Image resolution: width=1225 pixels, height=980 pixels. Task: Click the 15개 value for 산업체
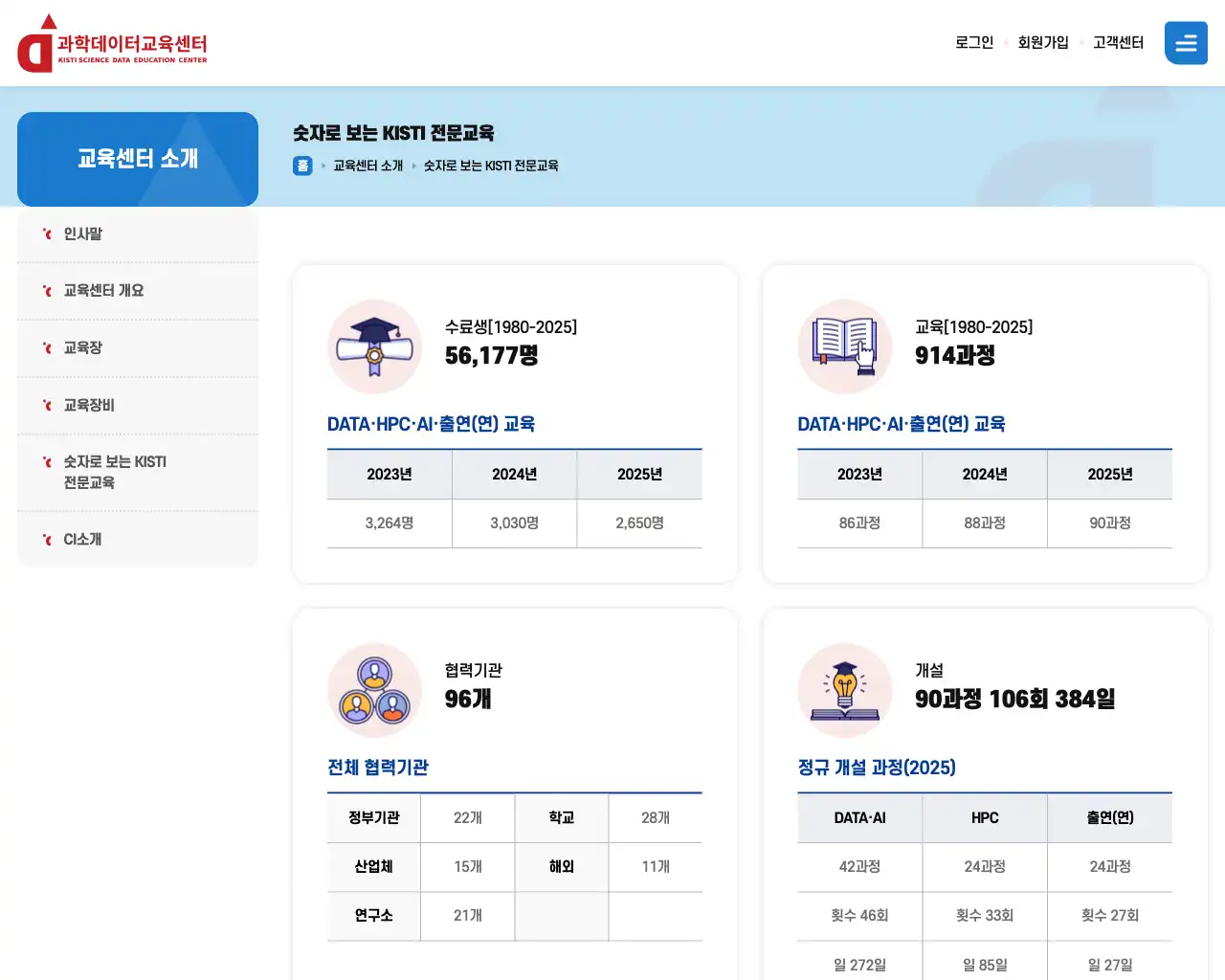tap(468, 867)
